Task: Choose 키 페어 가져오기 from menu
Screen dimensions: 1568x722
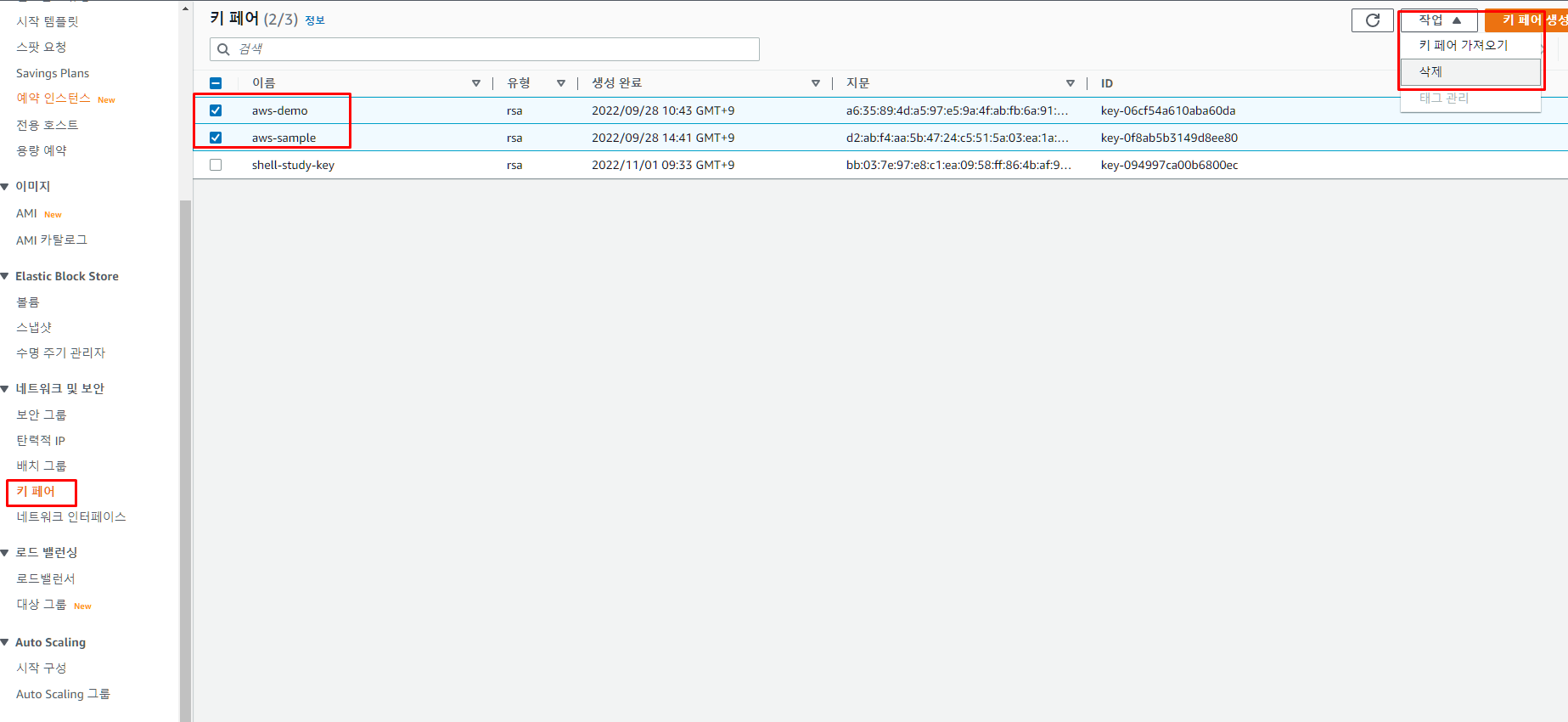Action: 1470,45
